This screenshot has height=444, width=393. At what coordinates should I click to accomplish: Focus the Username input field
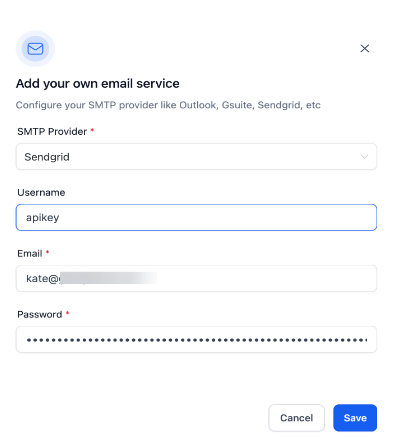click(196, 217)
